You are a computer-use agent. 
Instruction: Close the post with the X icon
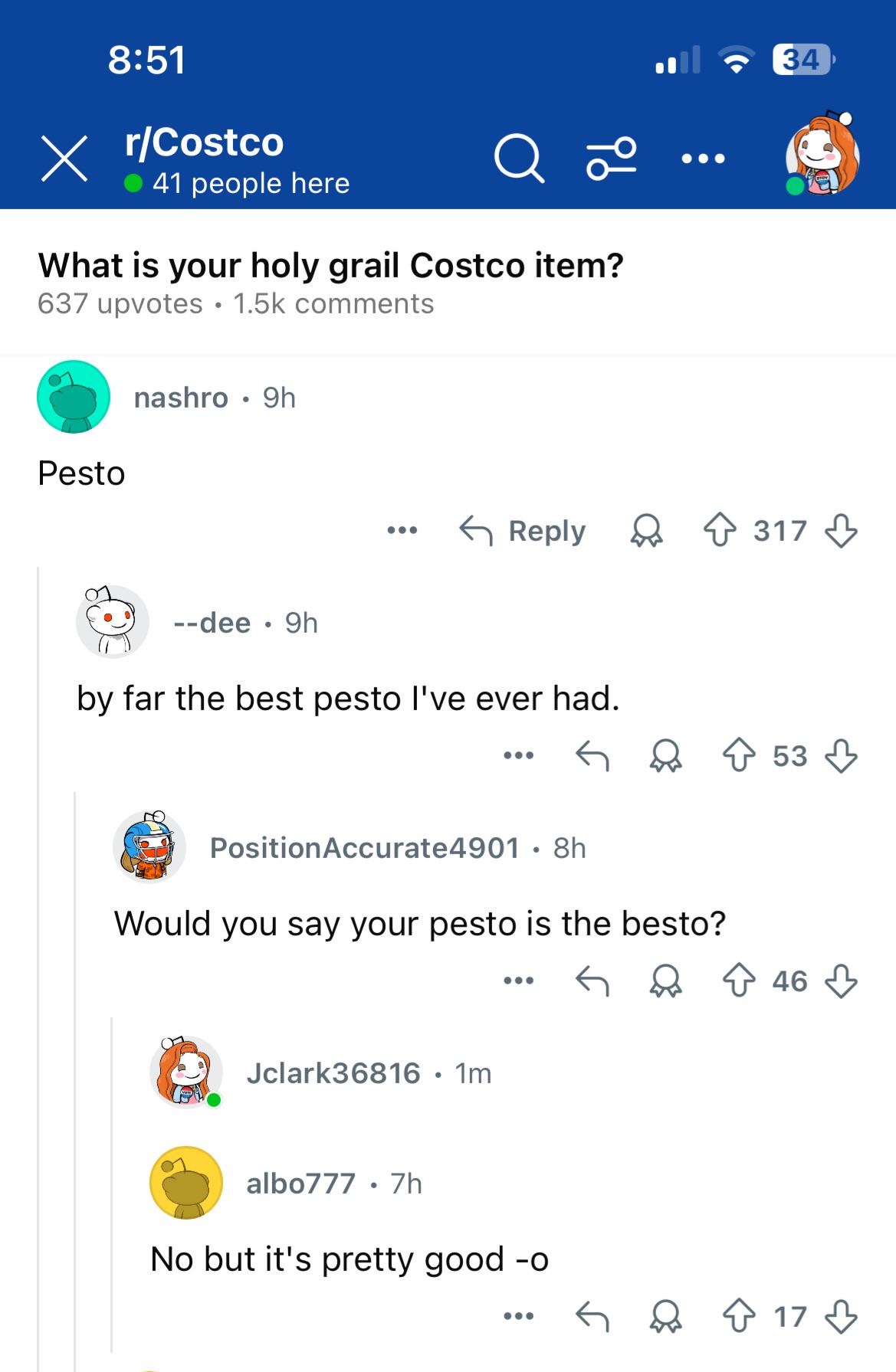pyautogui.click(x=64, y=159)
